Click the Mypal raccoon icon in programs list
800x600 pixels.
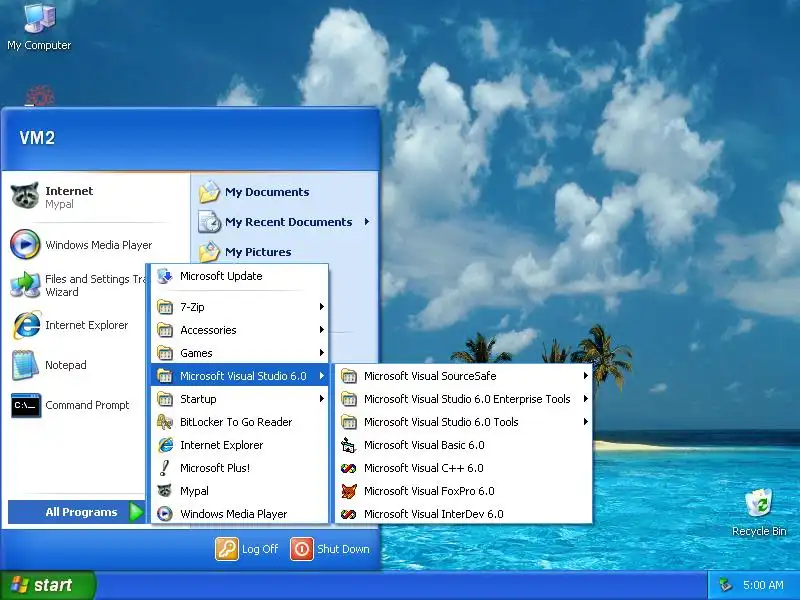tap(164, 491)
